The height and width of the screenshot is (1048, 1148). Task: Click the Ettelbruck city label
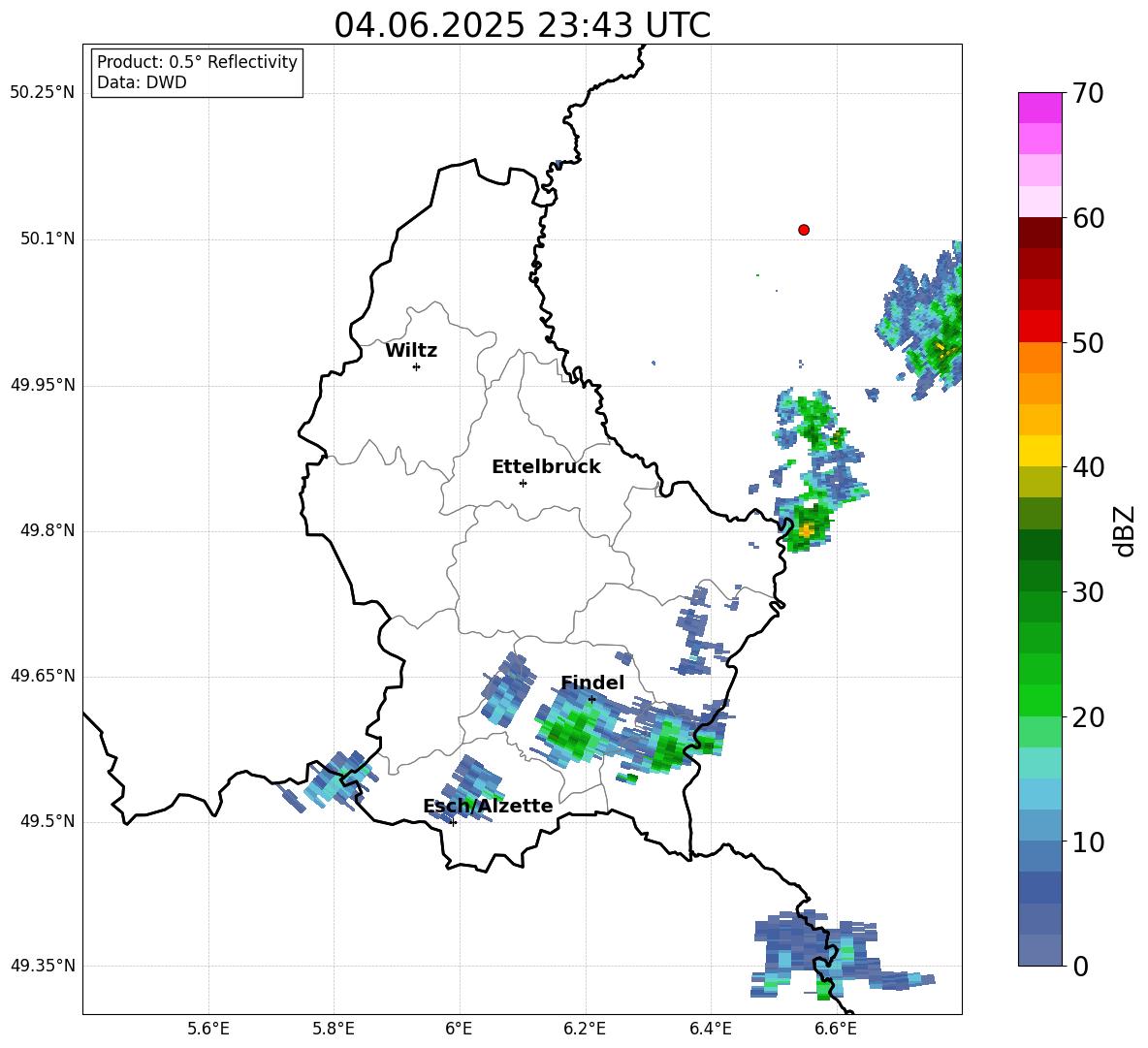pos(546,467)
